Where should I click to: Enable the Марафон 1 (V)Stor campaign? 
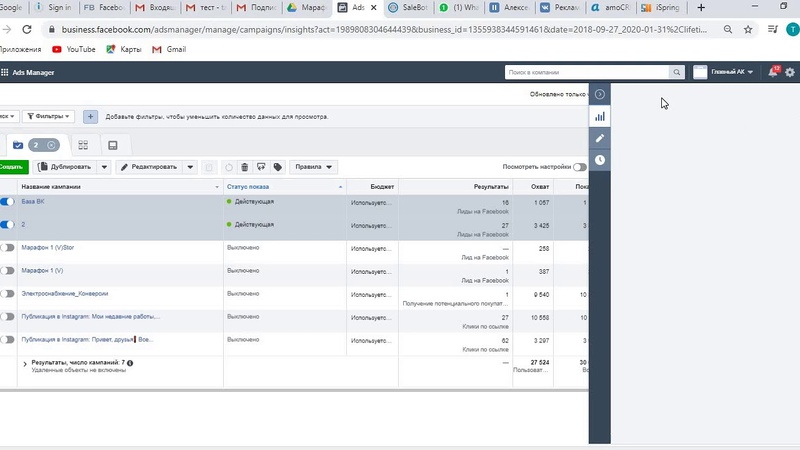(x=7, y=248)
